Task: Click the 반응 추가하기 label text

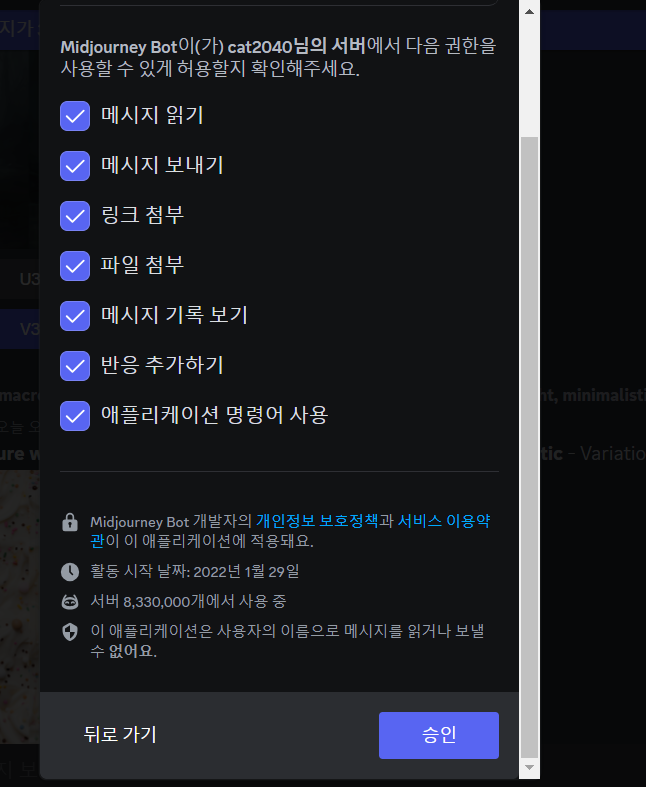Action: [x=162, y=365]
